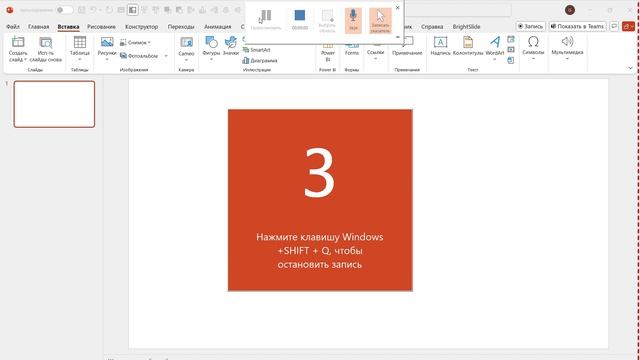Undo the last action
This screenshot has width=640, height=360.
[93, 10]
